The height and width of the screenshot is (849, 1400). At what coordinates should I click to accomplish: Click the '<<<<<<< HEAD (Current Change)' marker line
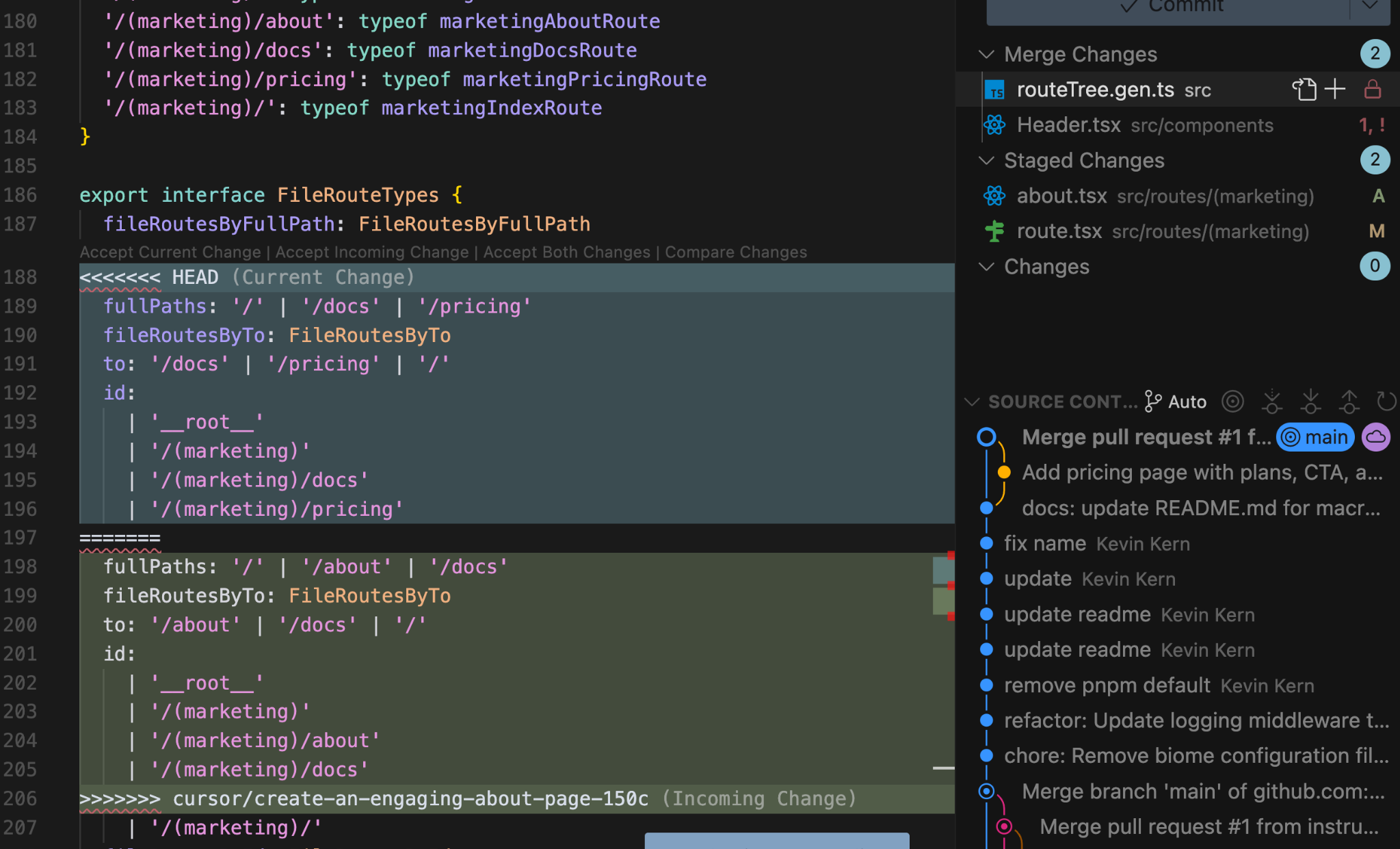(516, 278)
